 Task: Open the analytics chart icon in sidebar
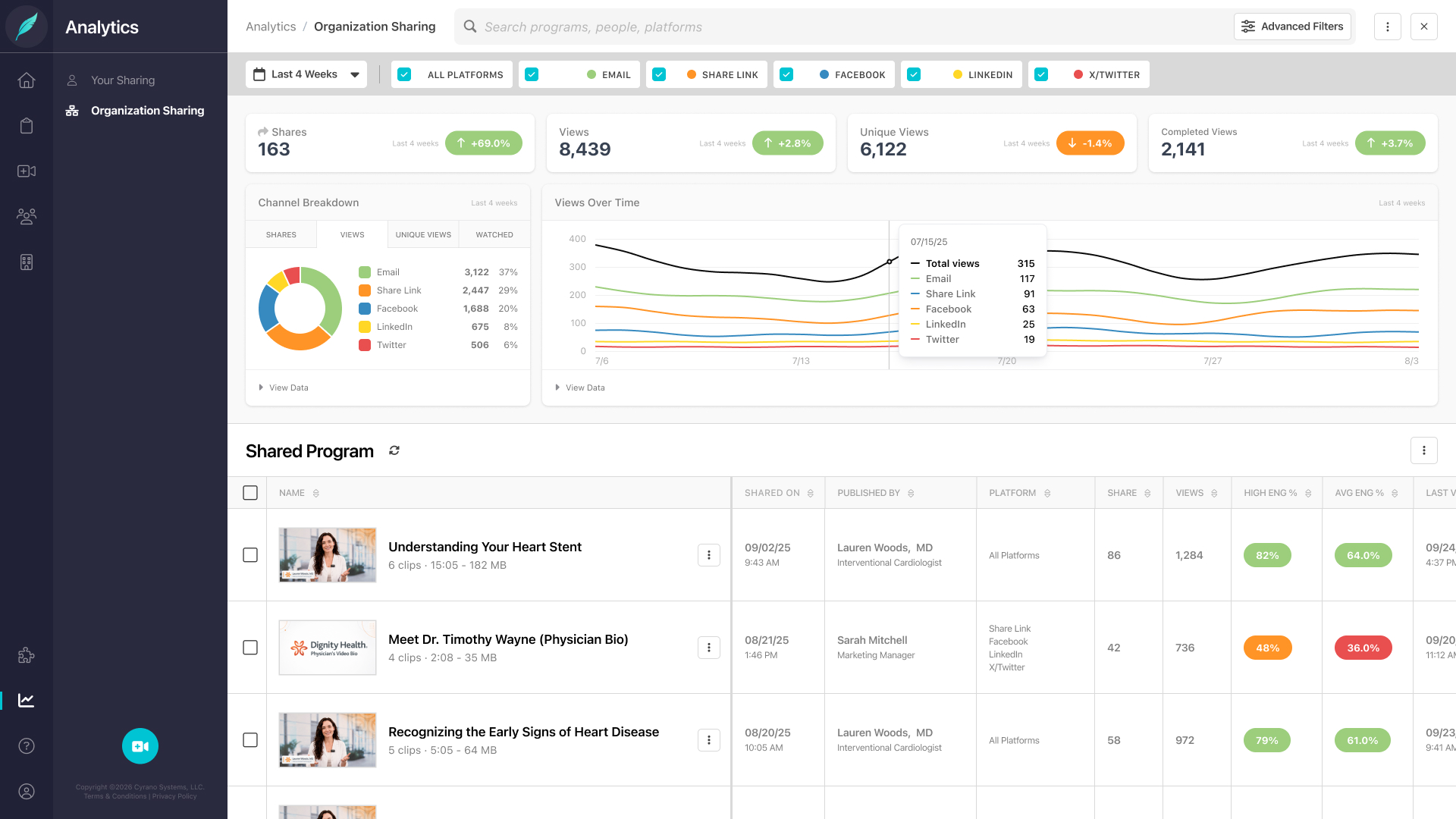point(27,701)
